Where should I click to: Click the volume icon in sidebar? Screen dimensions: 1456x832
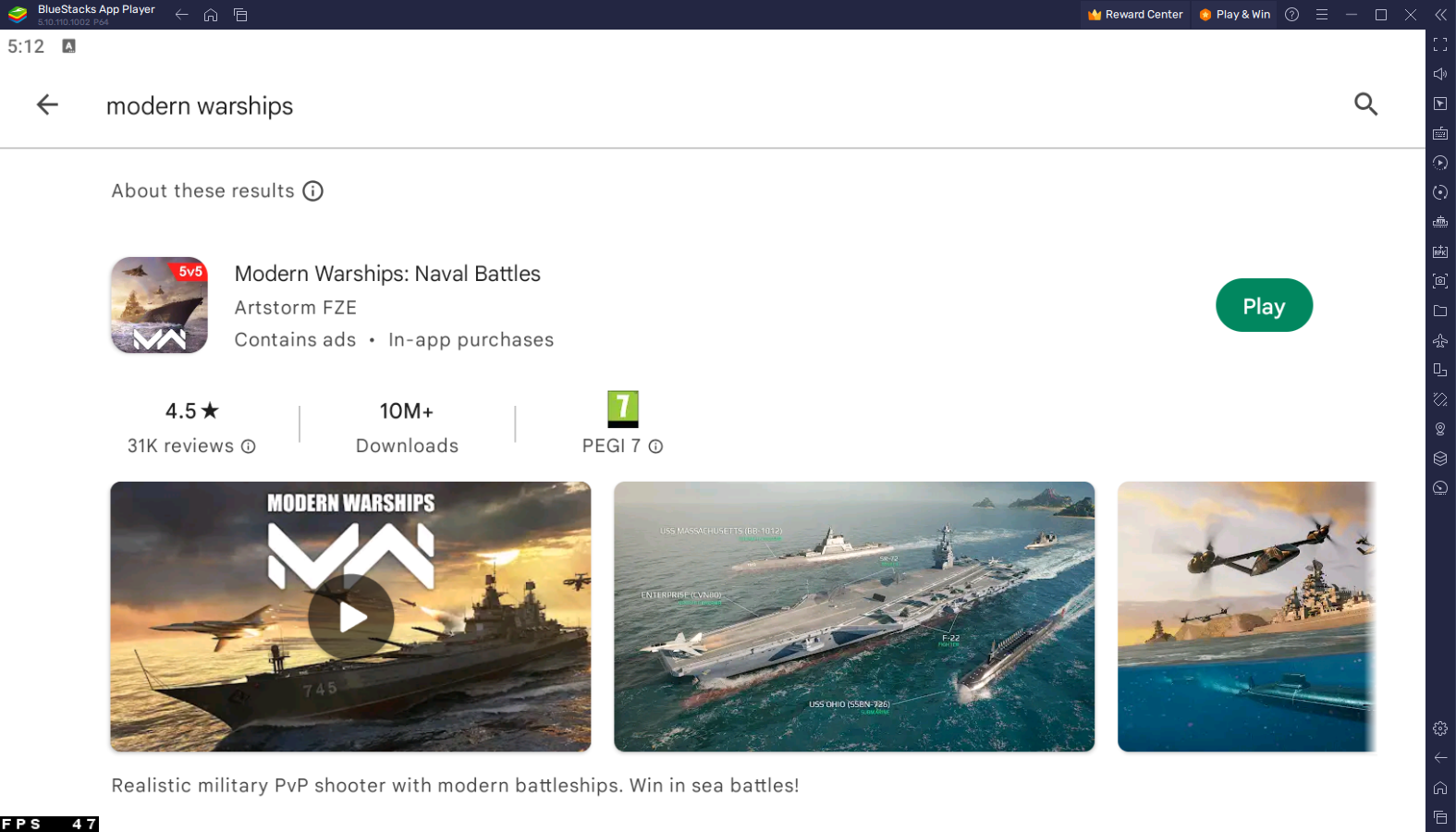[x=1440, y=74]
